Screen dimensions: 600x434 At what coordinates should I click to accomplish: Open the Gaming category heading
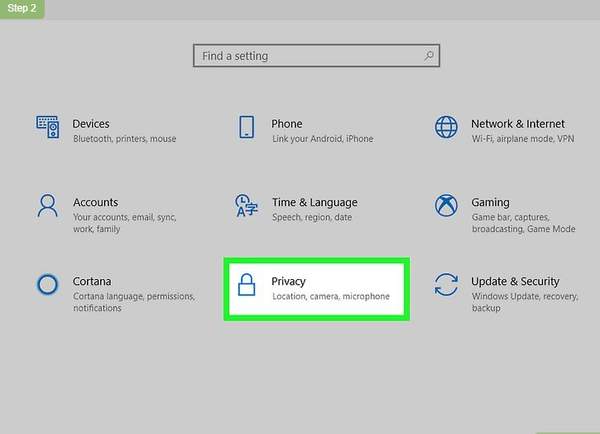pos(490,202)
